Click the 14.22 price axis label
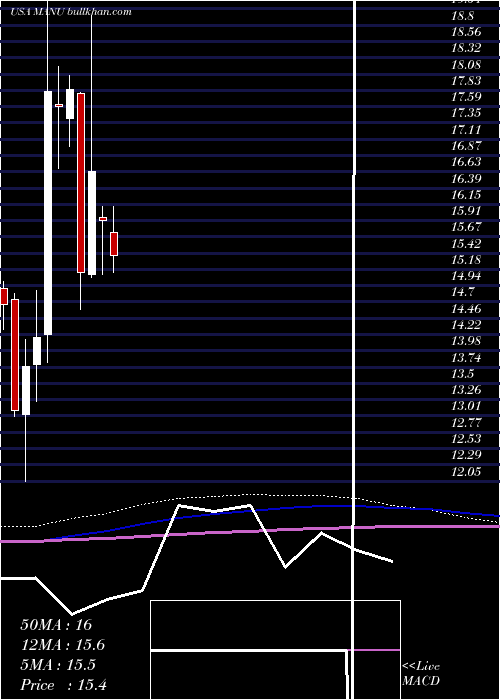 pos(466,325)
